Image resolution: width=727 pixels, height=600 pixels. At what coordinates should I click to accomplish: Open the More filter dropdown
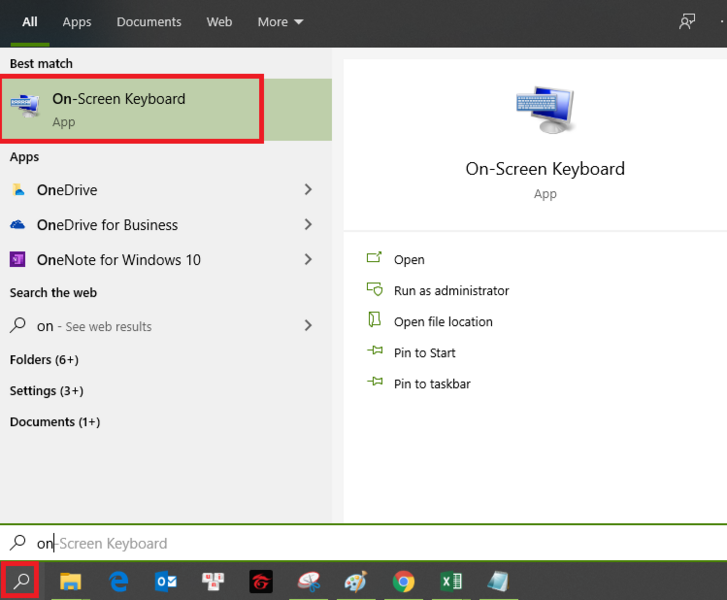pos(280,22)
